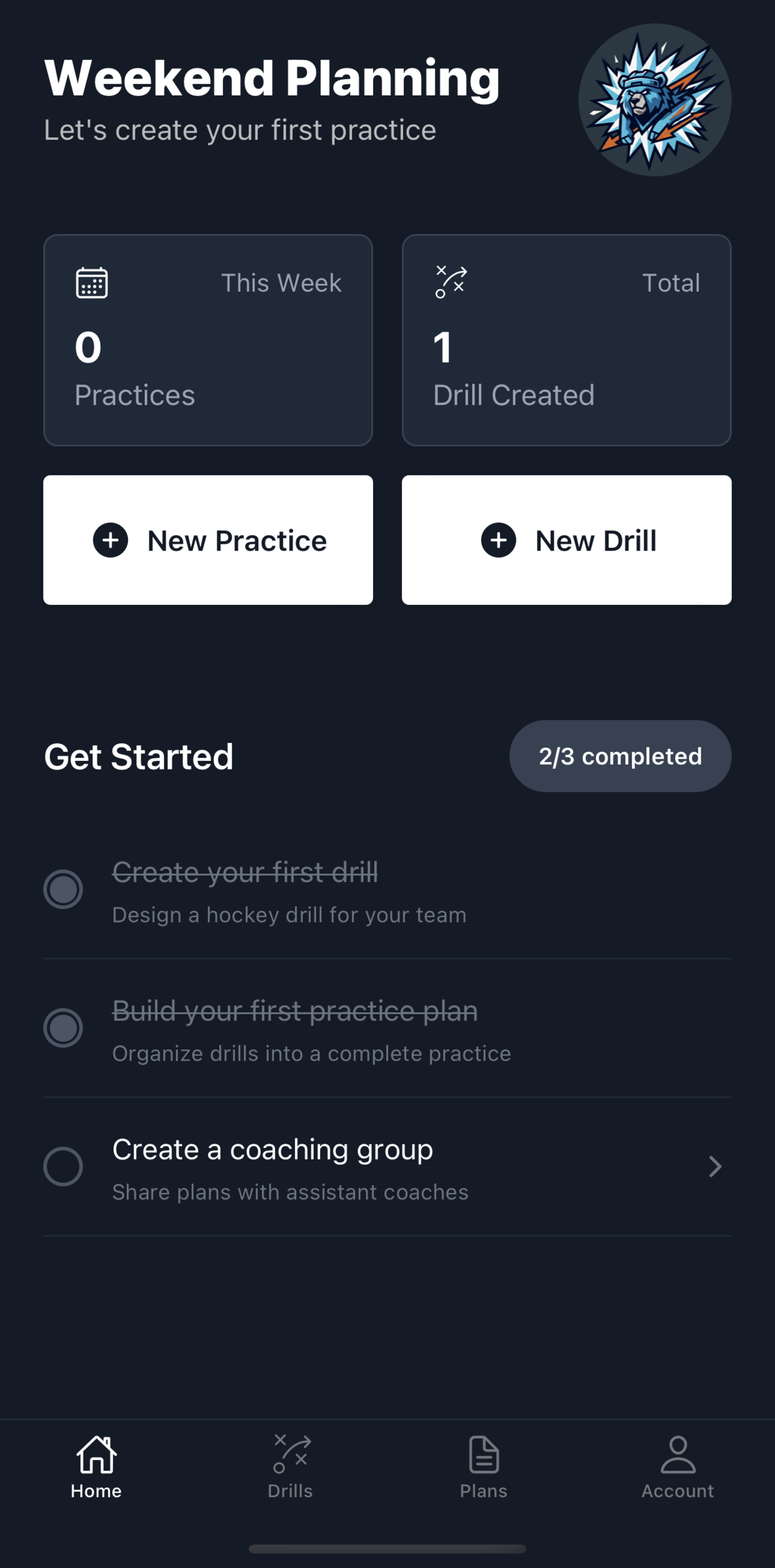Click the drill strategy icon on Total card

pyautogui.click(x=451, y=282)
